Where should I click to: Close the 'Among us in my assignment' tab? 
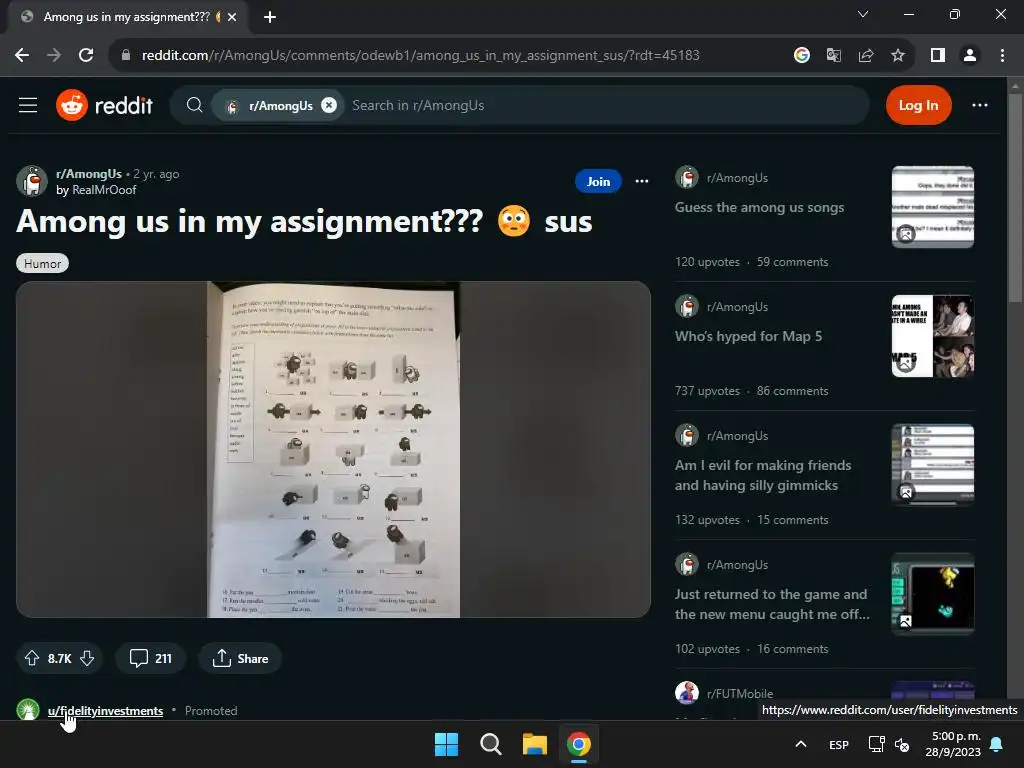[232, 18]
